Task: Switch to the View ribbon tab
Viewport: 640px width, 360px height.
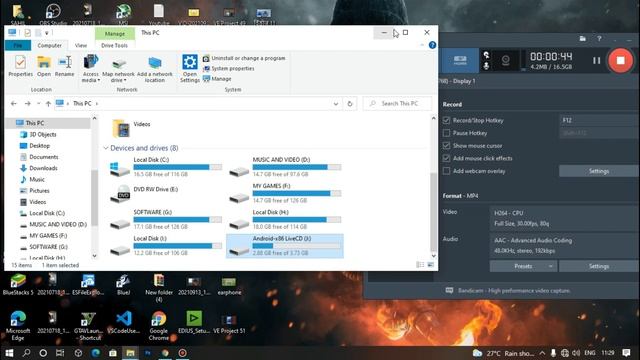Action: pos(81,45)
